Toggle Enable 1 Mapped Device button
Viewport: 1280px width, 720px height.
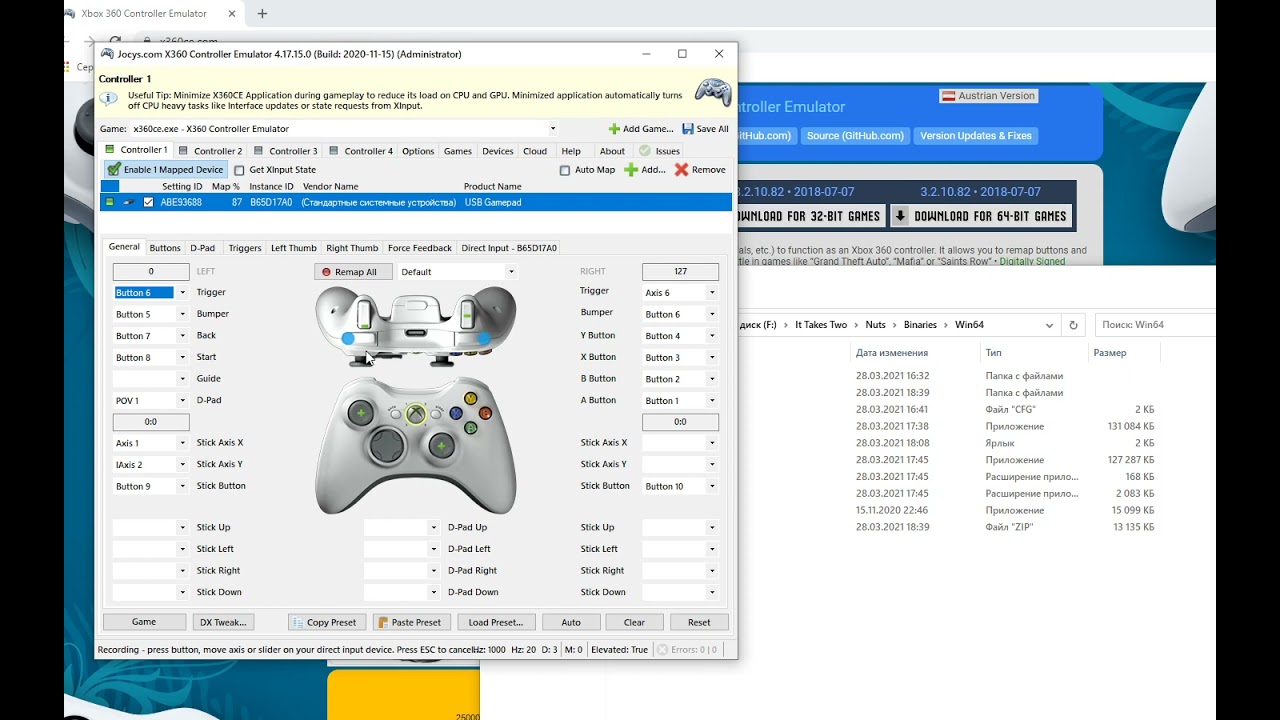click(165, 170)
